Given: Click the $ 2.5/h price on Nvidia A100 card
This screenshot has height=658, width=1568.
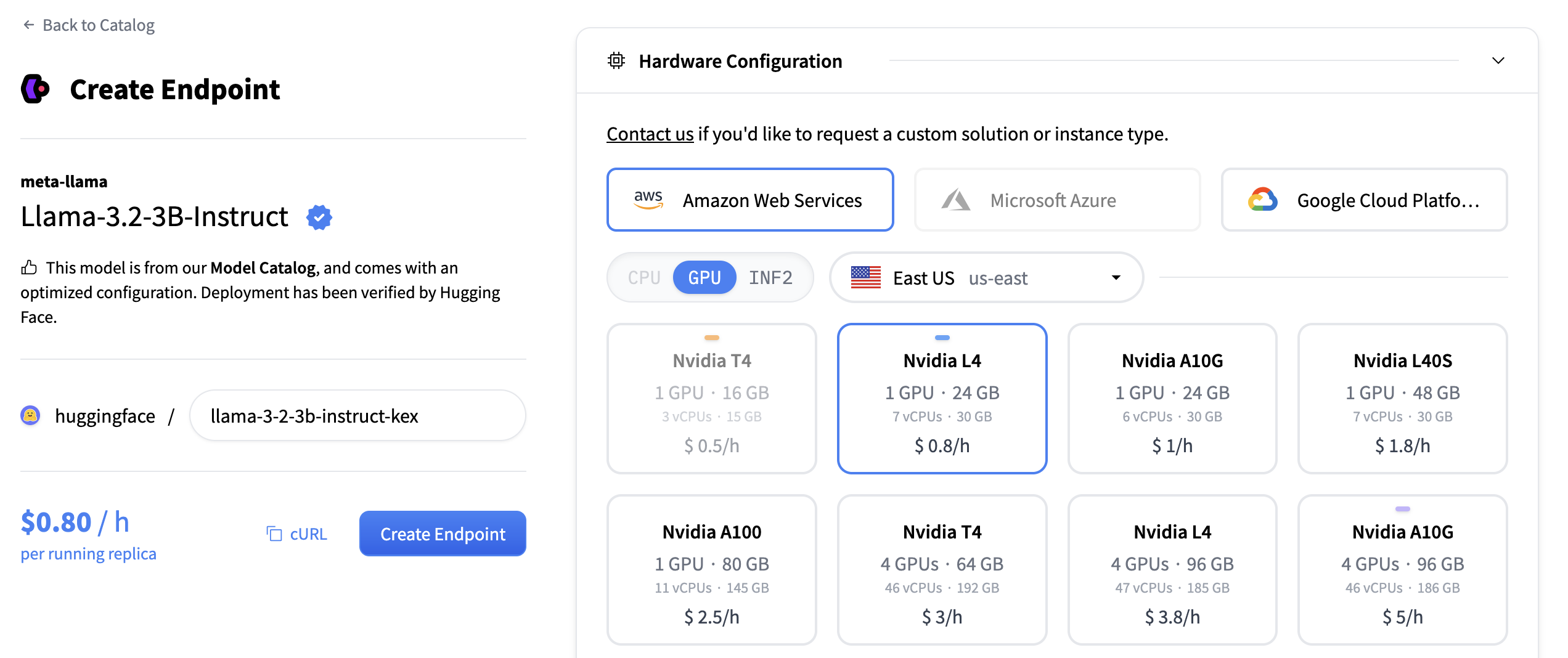Looking at the screenshot, I should (712, 617).
